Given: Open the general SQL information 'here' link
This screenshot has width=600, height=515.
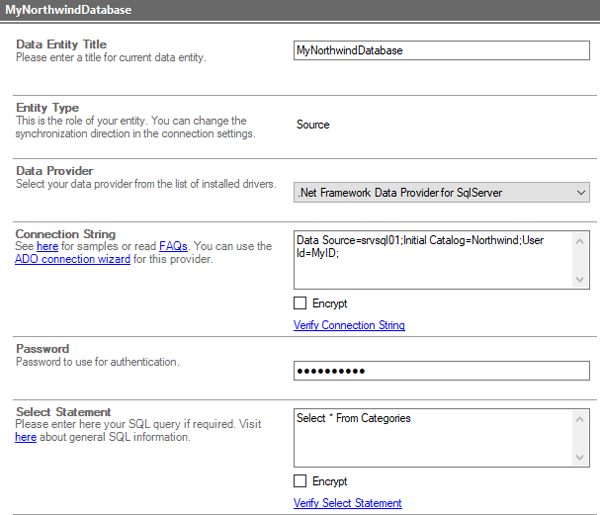Looking at the screenshot, I should coord(25,437).
